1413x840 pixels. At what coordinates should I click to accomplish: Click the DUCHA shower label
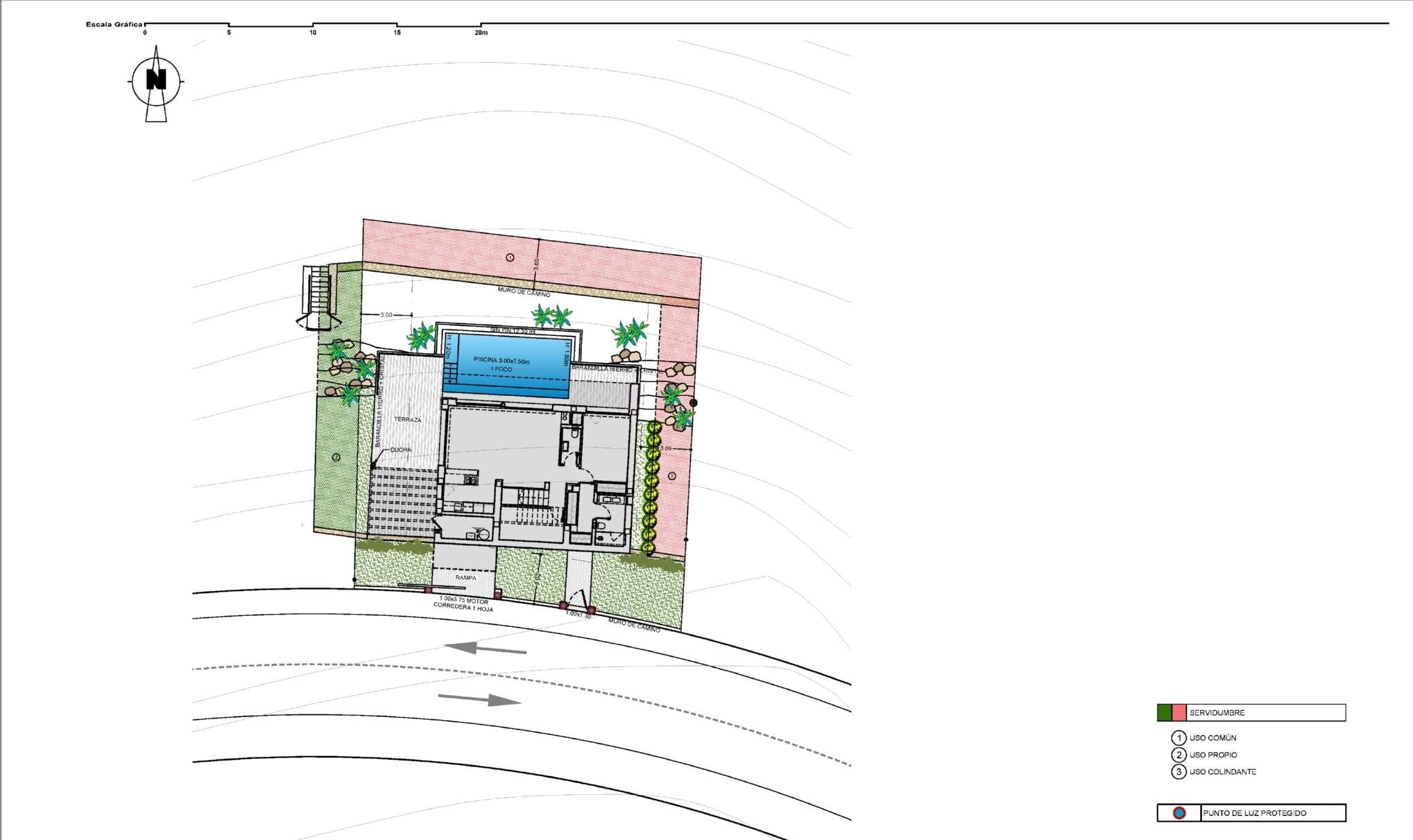pos(400,449)
